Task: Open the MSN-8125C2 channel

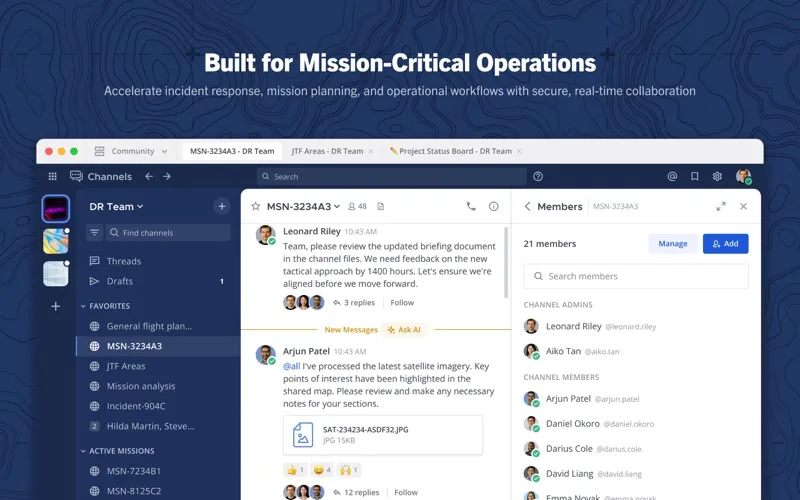Action: point(158,491)
